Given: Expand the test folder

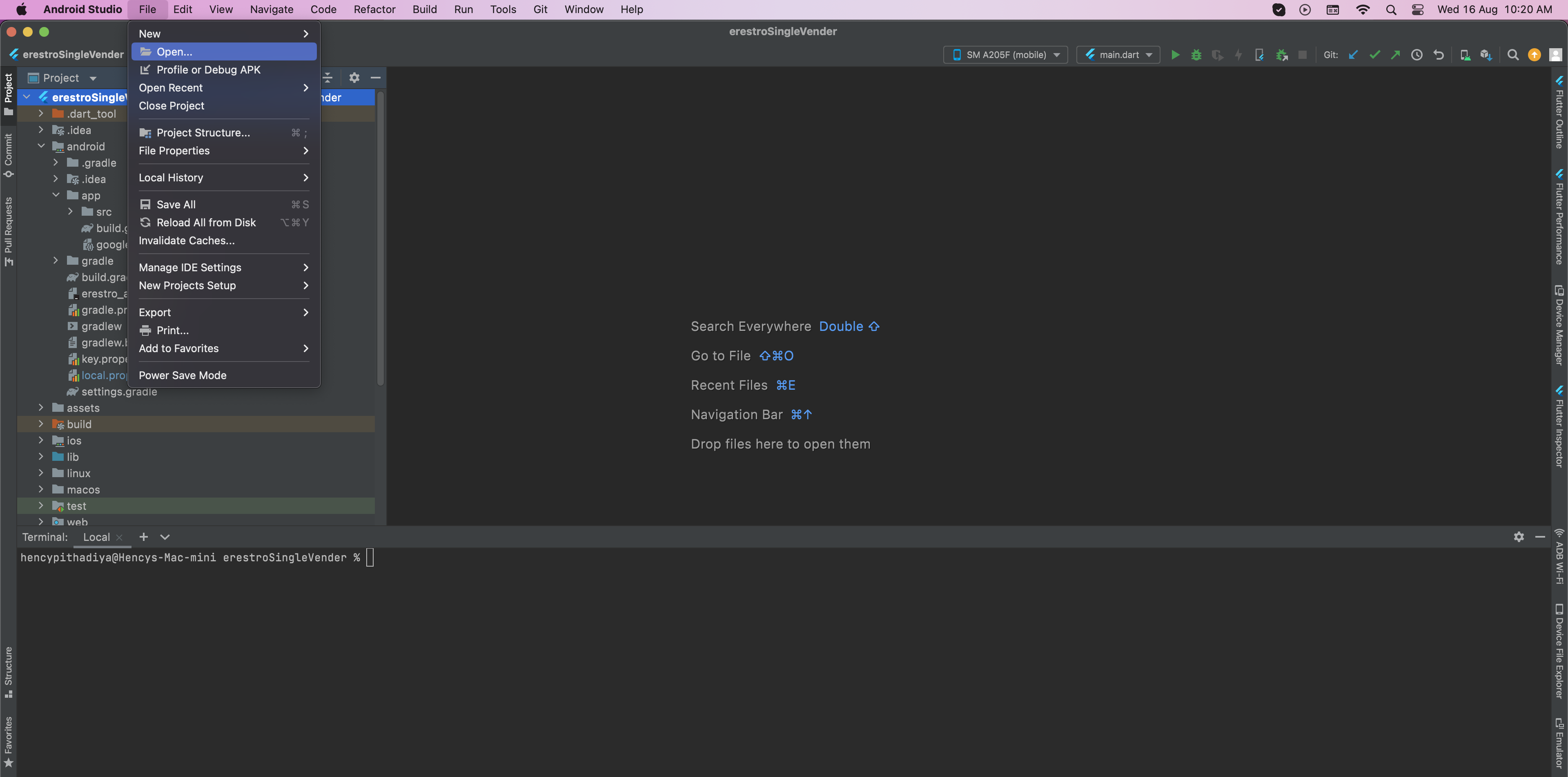Looking at the screenshot, I should click(41, 505).
